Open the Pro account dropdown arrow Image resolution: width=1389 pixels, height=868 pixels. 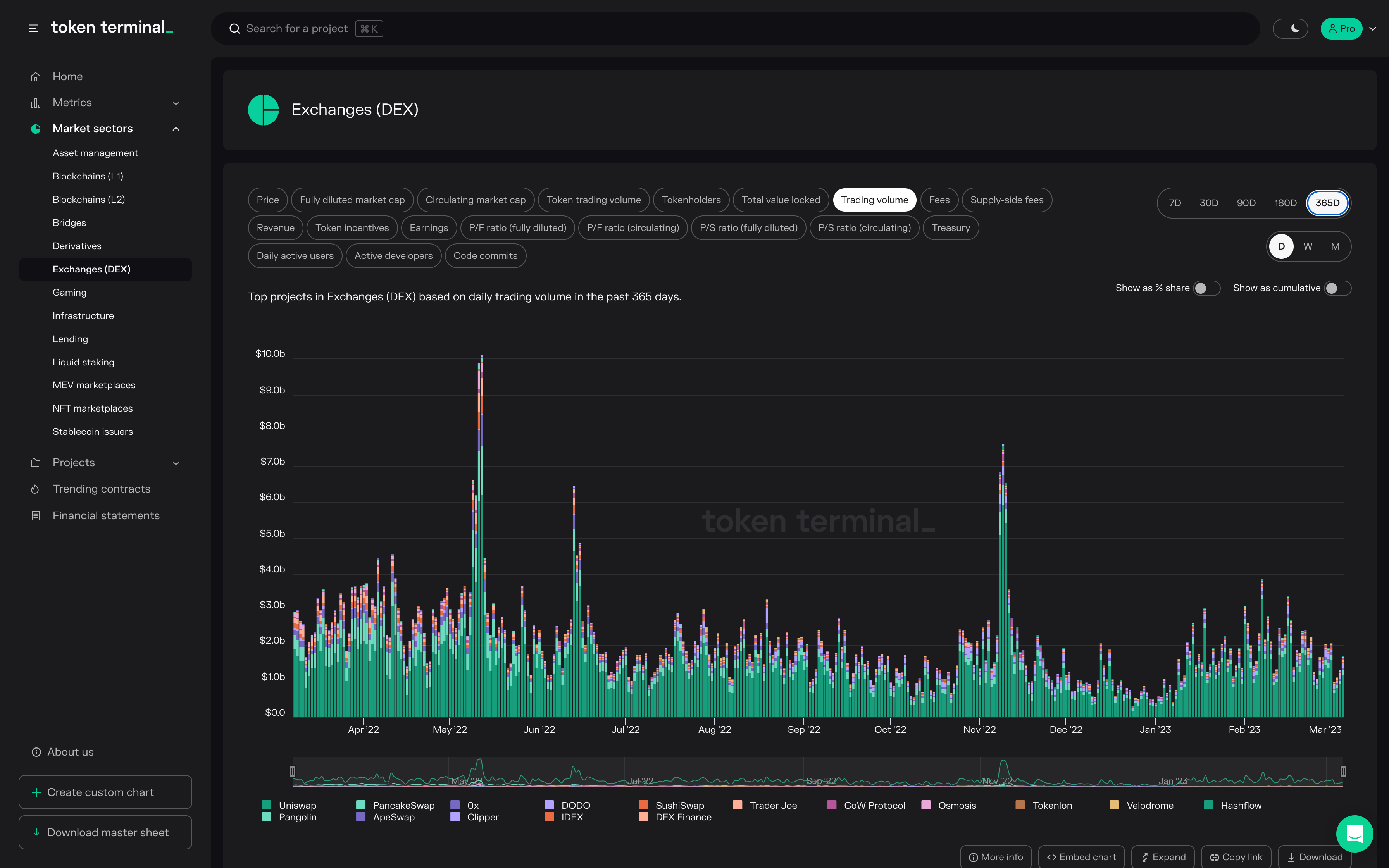tap(1373, 29)
